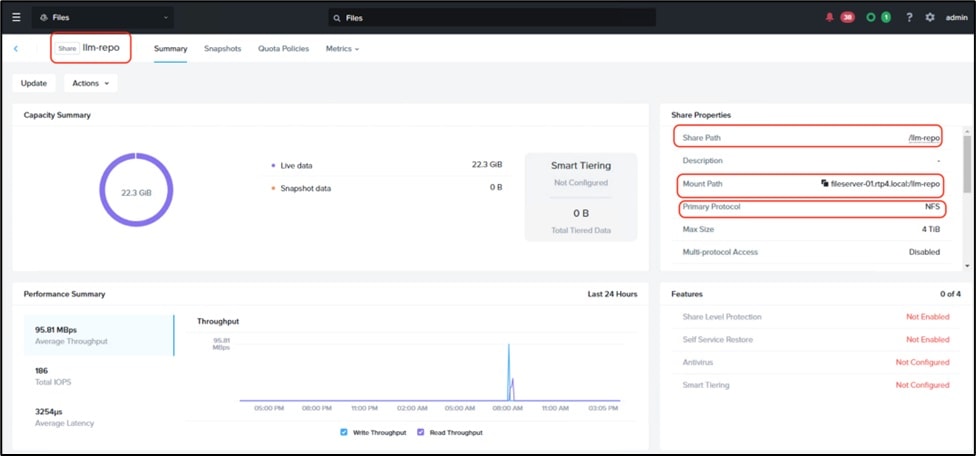Copy mount path with copy icon
976x456 pixels.
[x=825, y=184]
